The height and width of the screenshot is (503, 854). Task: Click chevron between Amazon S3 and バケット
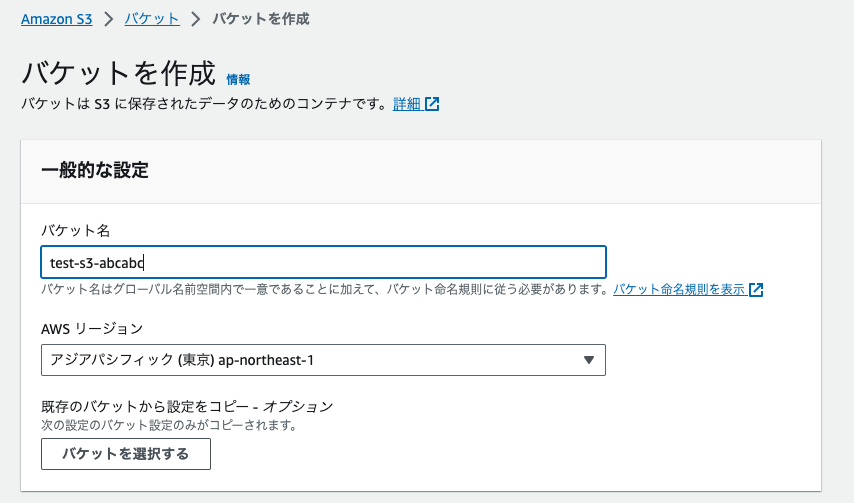109,20
